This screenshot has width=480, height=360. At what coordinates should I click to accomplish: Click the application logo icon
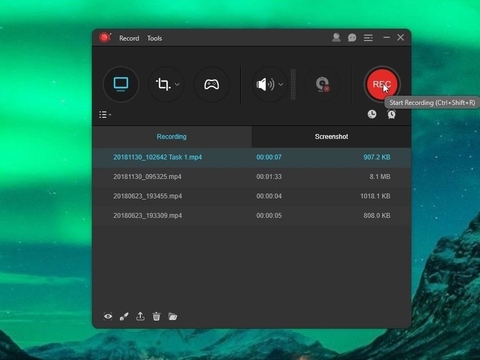(105, 37)
